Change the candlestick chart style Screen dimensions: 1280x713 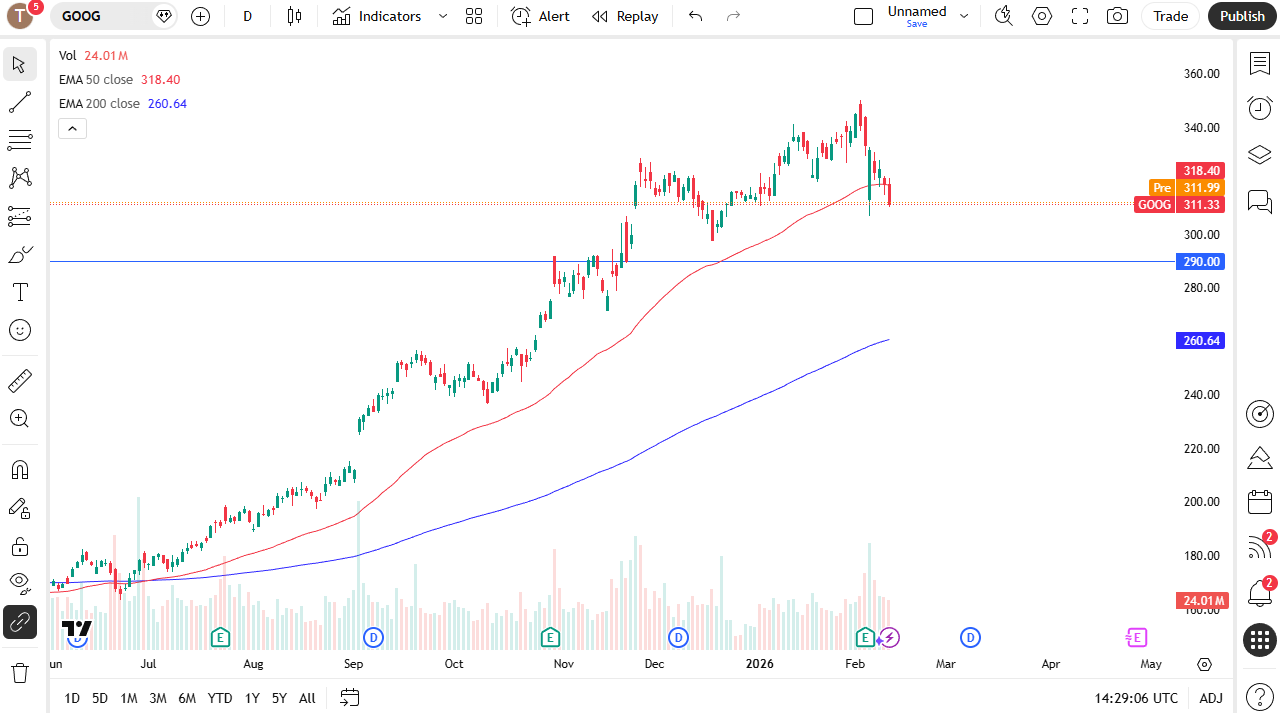click(294, 16)
